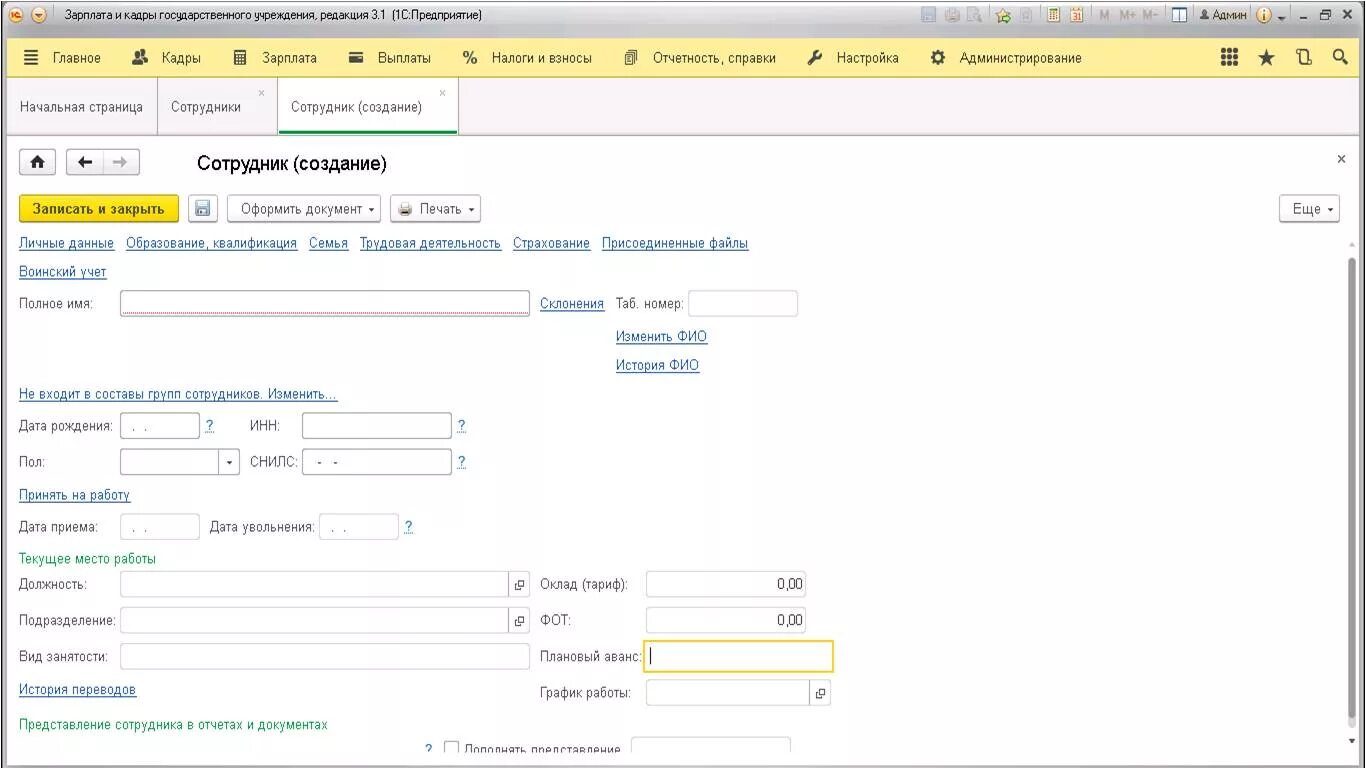1366x769 pixels.
Task: Open Воинский учет link
Action: [63, 272]
